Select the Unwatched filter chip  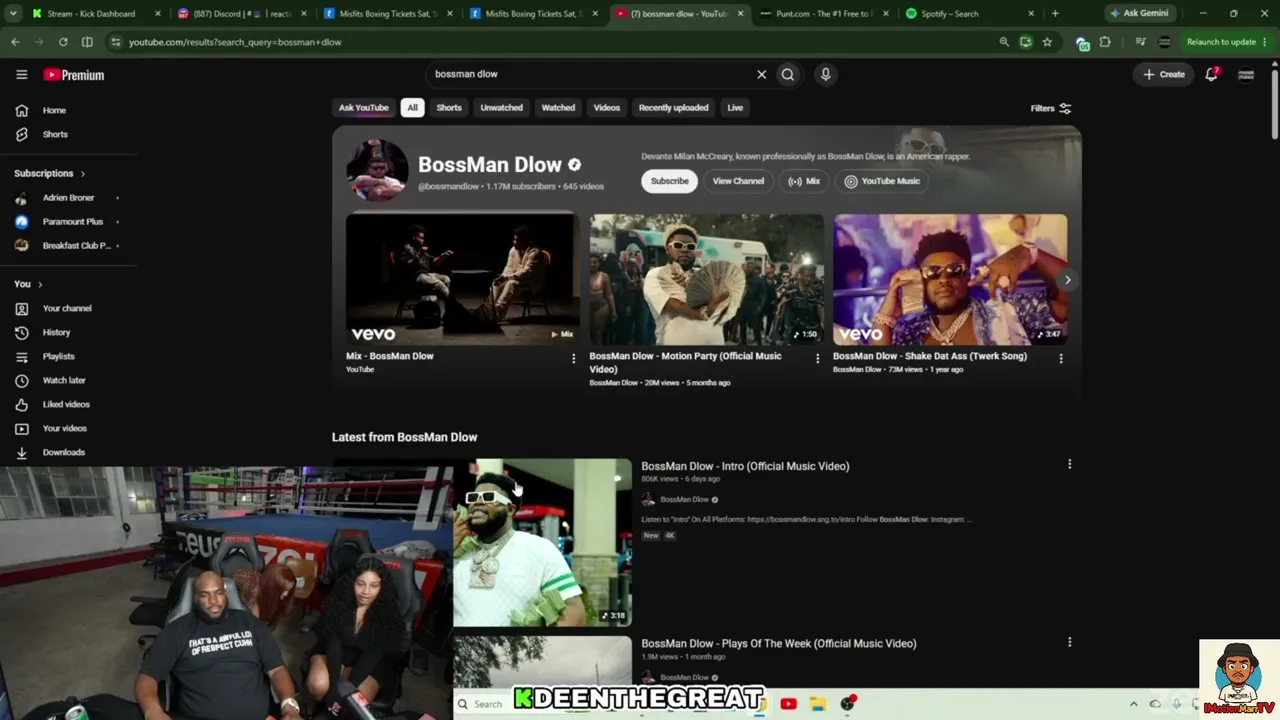[x=502, y=108]
